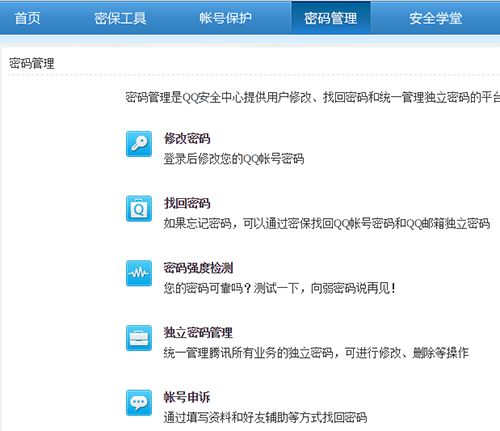
Task: Click the text about 向弱密码说再见
Action: point(353,288)
